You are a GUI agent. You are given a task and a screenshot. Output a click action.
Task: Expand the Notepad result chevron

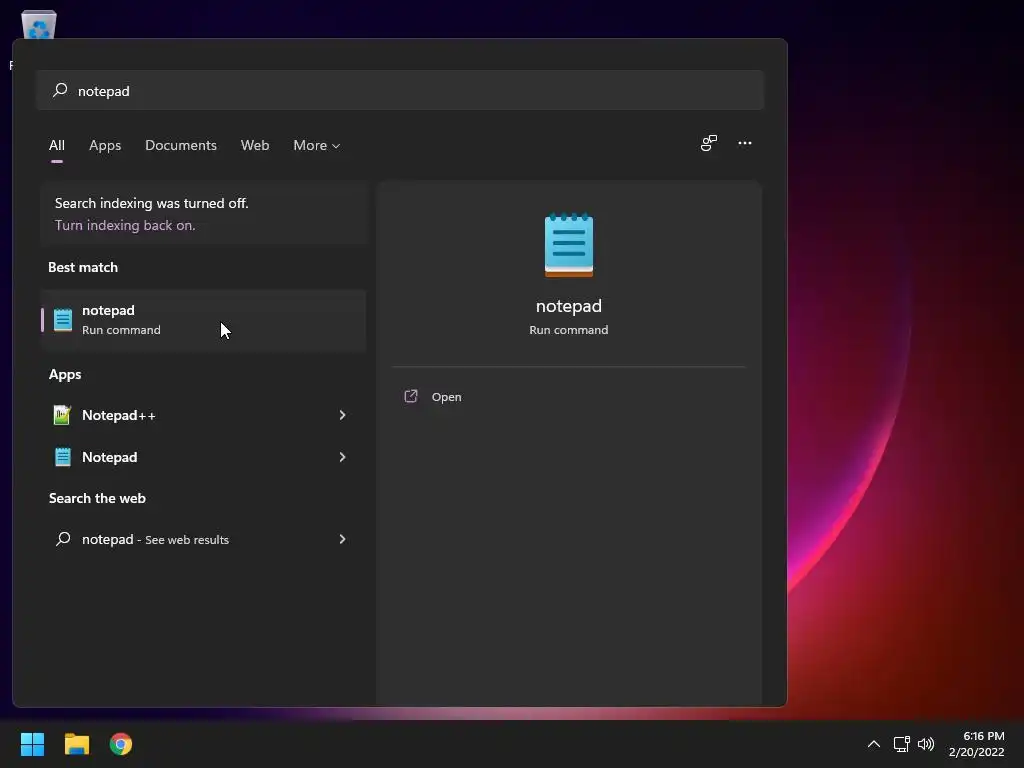click(x=342, y=457)
